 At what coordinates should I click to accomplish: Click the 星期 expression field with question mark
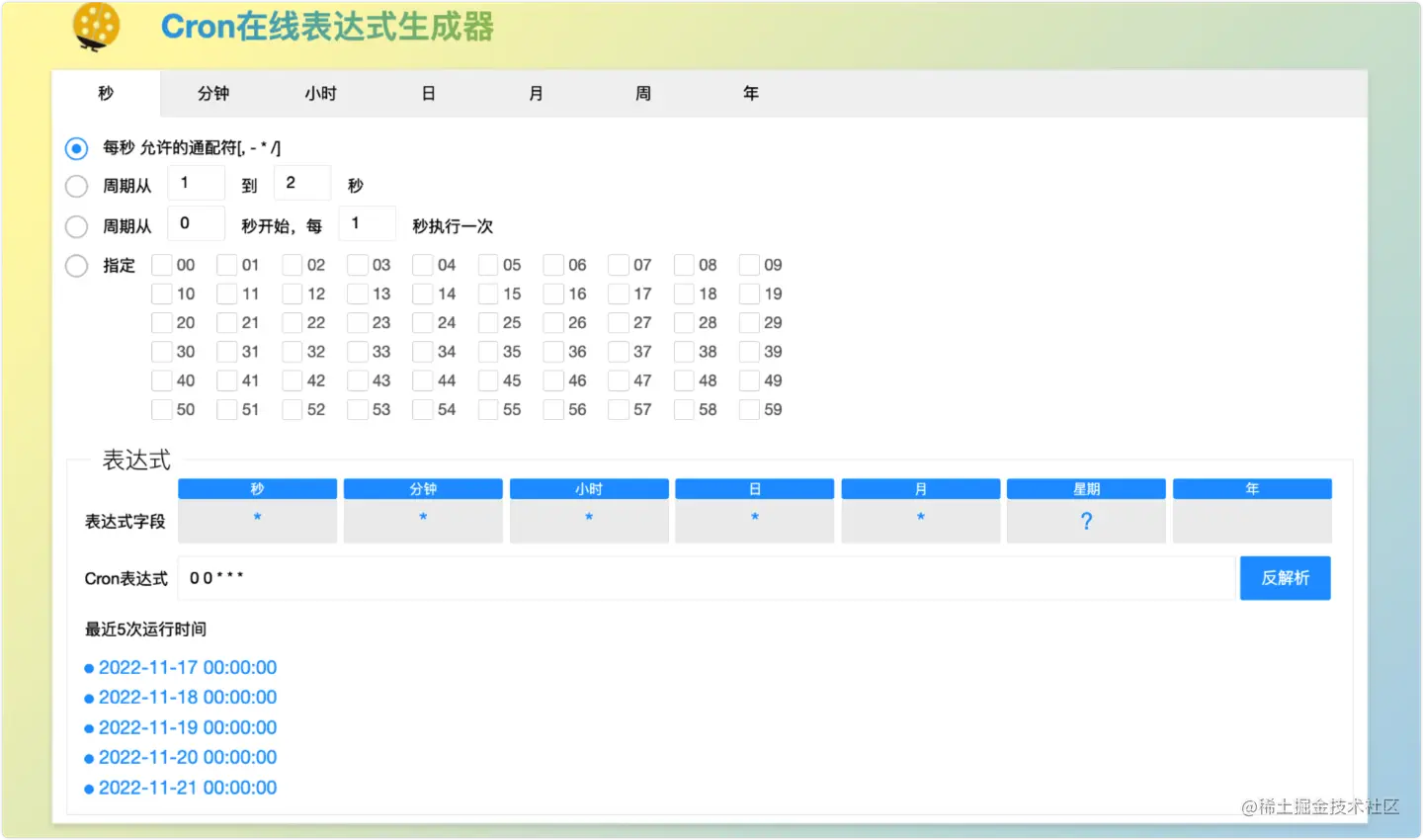(x=1086, y=521)
